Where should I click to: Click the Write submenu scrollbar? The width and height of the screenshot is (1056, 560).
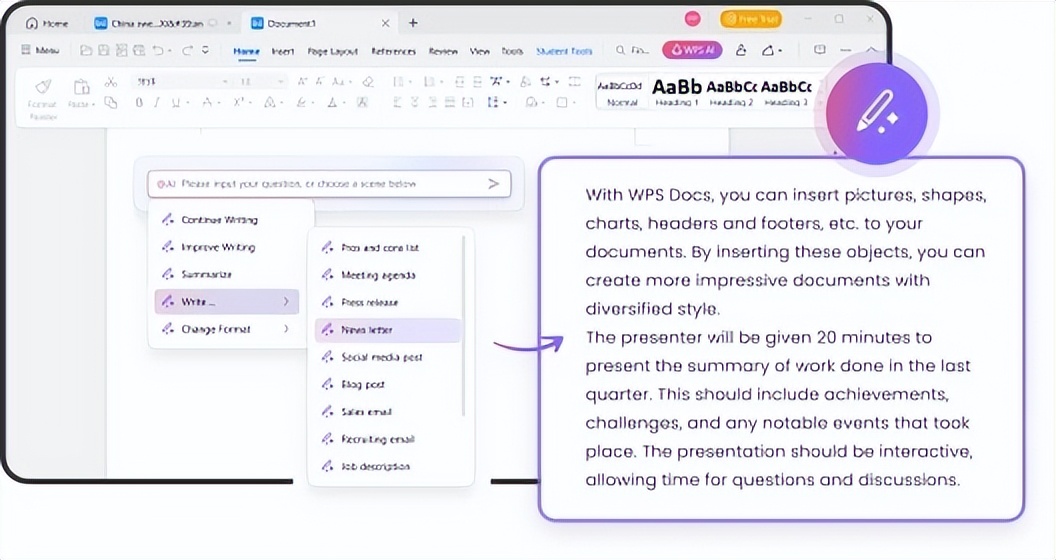[463, 326]
